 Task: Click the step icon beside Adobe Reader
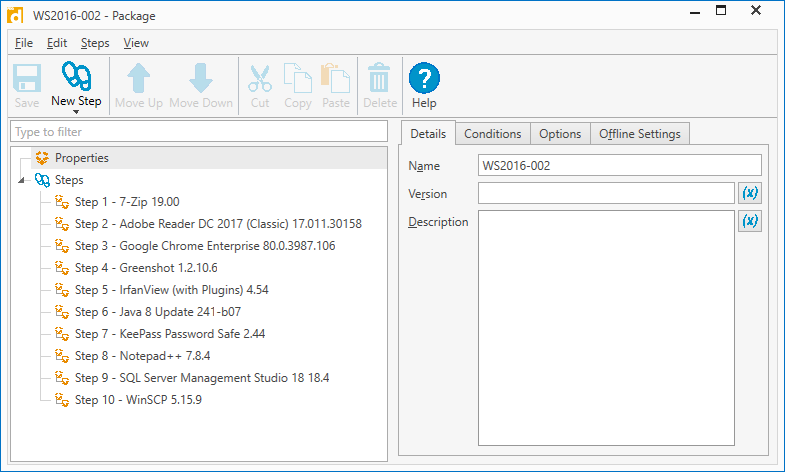tap(62, 224)
